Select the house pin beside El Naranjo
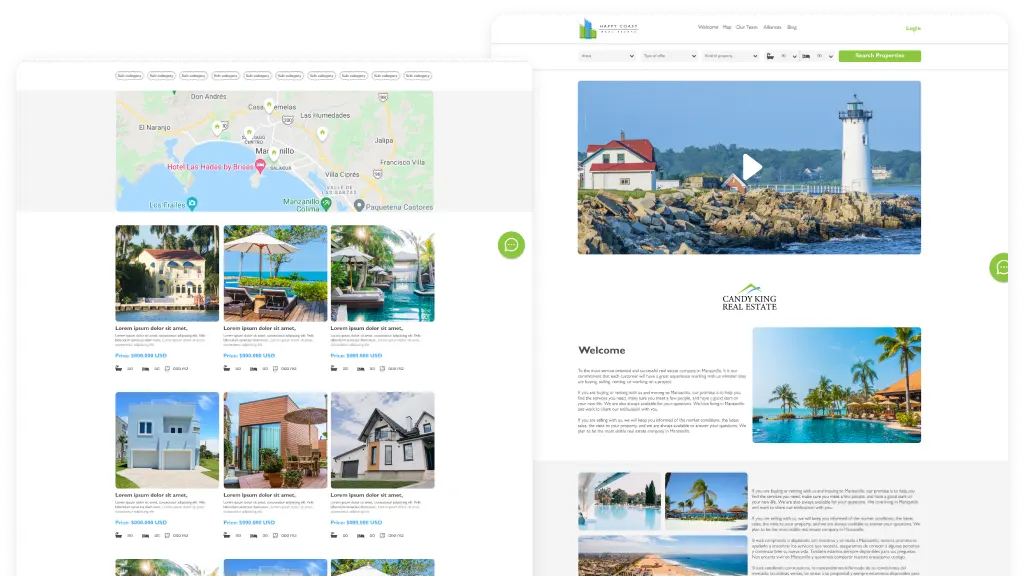The width and height of the screenshot is (1025, 577). 217,127
